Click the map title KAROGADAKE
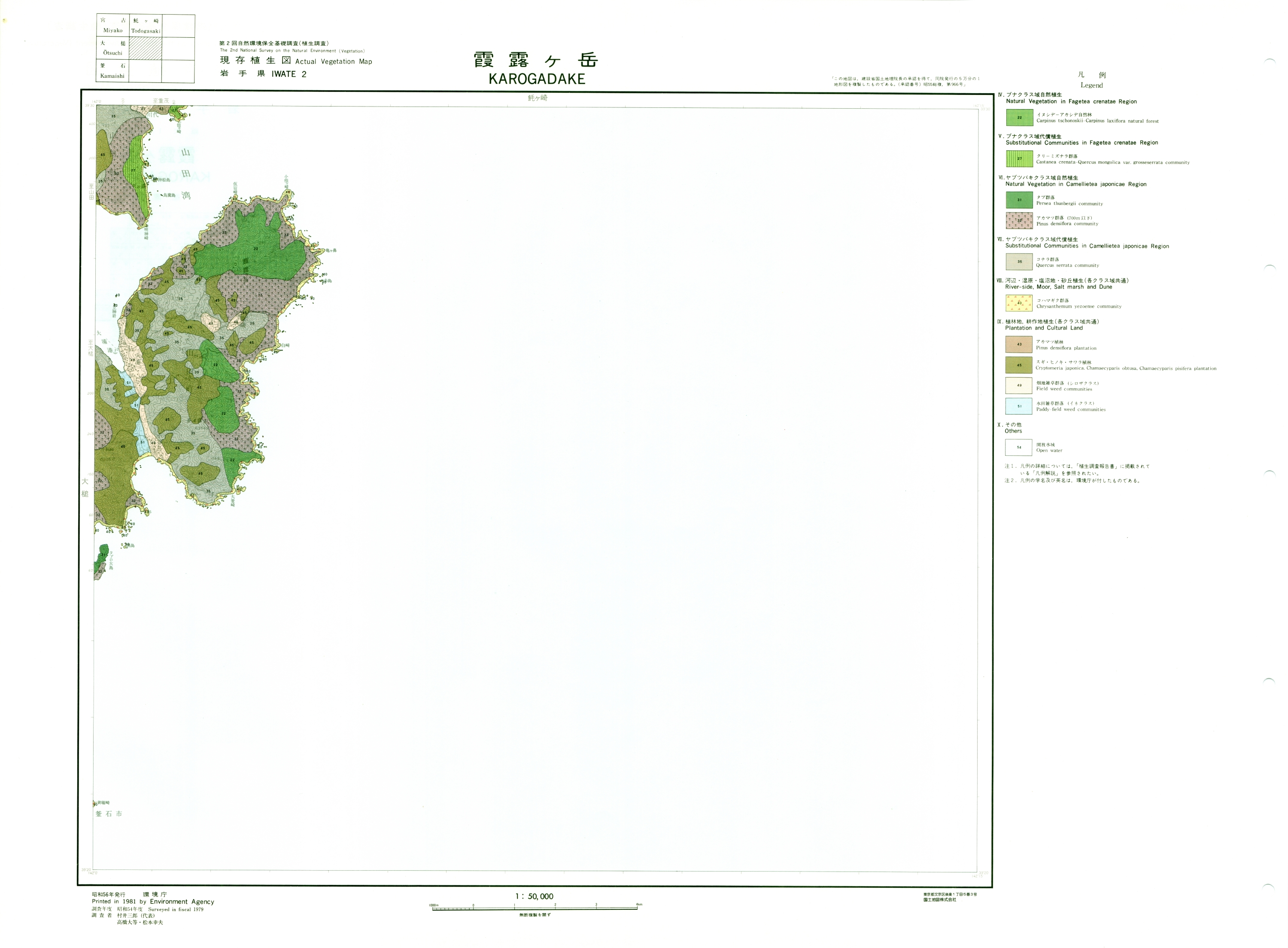This screenshot has height=948, width=1288. coord(537,79)
